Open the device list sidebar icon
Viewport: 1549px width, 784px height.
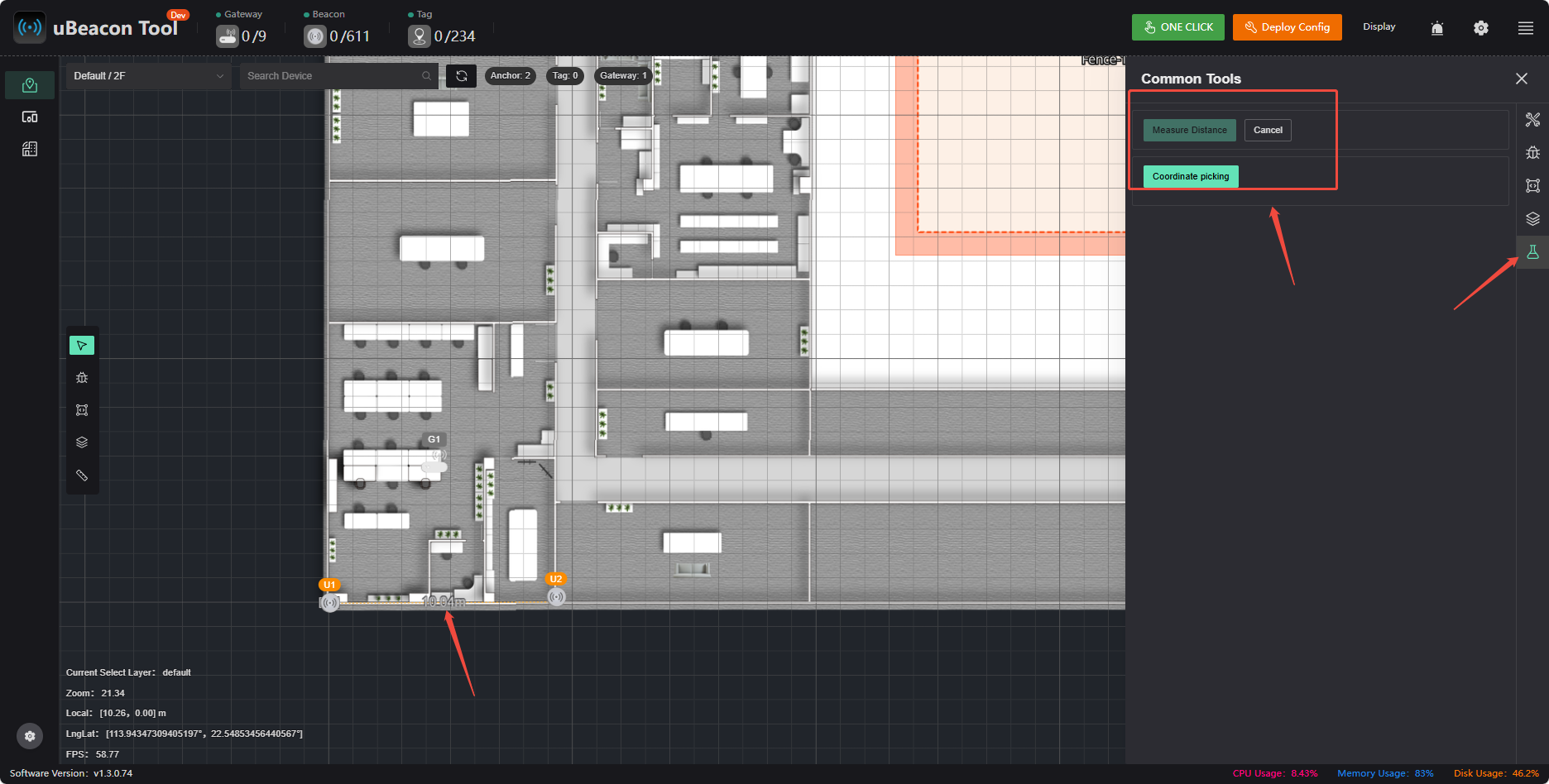tap(30, 117)
